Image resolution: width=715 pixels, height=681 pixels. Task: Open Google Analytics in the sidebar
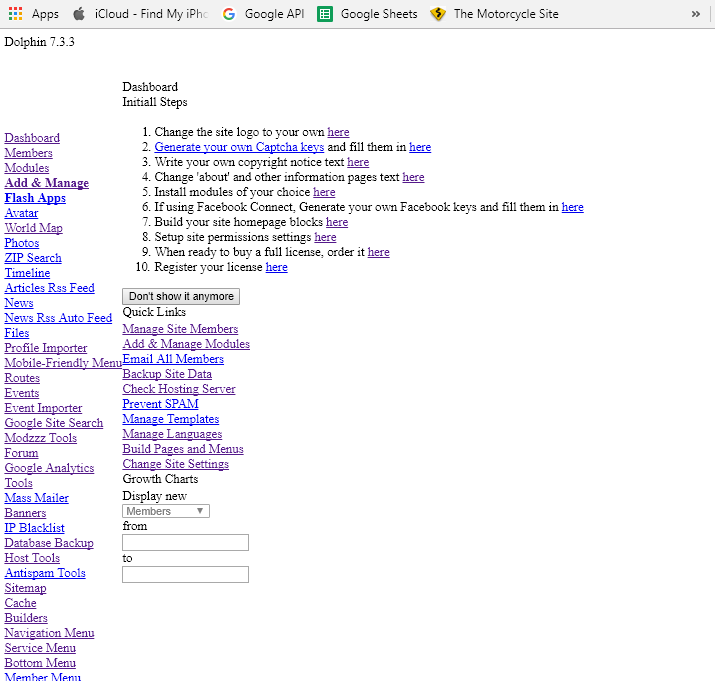[49, 468]
